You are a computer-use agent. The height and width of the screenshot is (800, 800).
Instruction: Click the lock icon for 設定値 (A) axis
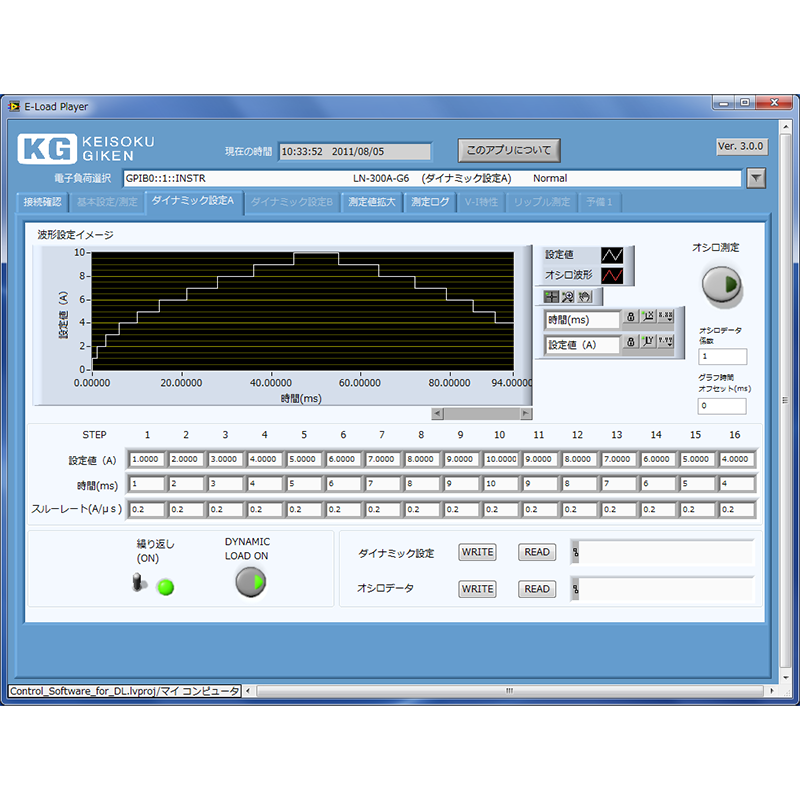pyautogui.click(x=631, y=343)
